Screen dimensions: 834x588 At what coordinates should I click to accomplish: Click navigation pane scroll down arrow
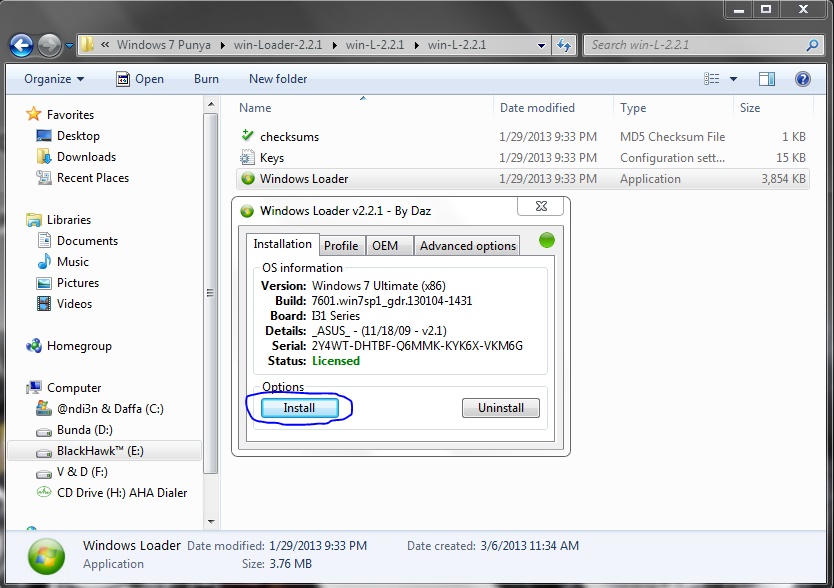tap(211, 521)
